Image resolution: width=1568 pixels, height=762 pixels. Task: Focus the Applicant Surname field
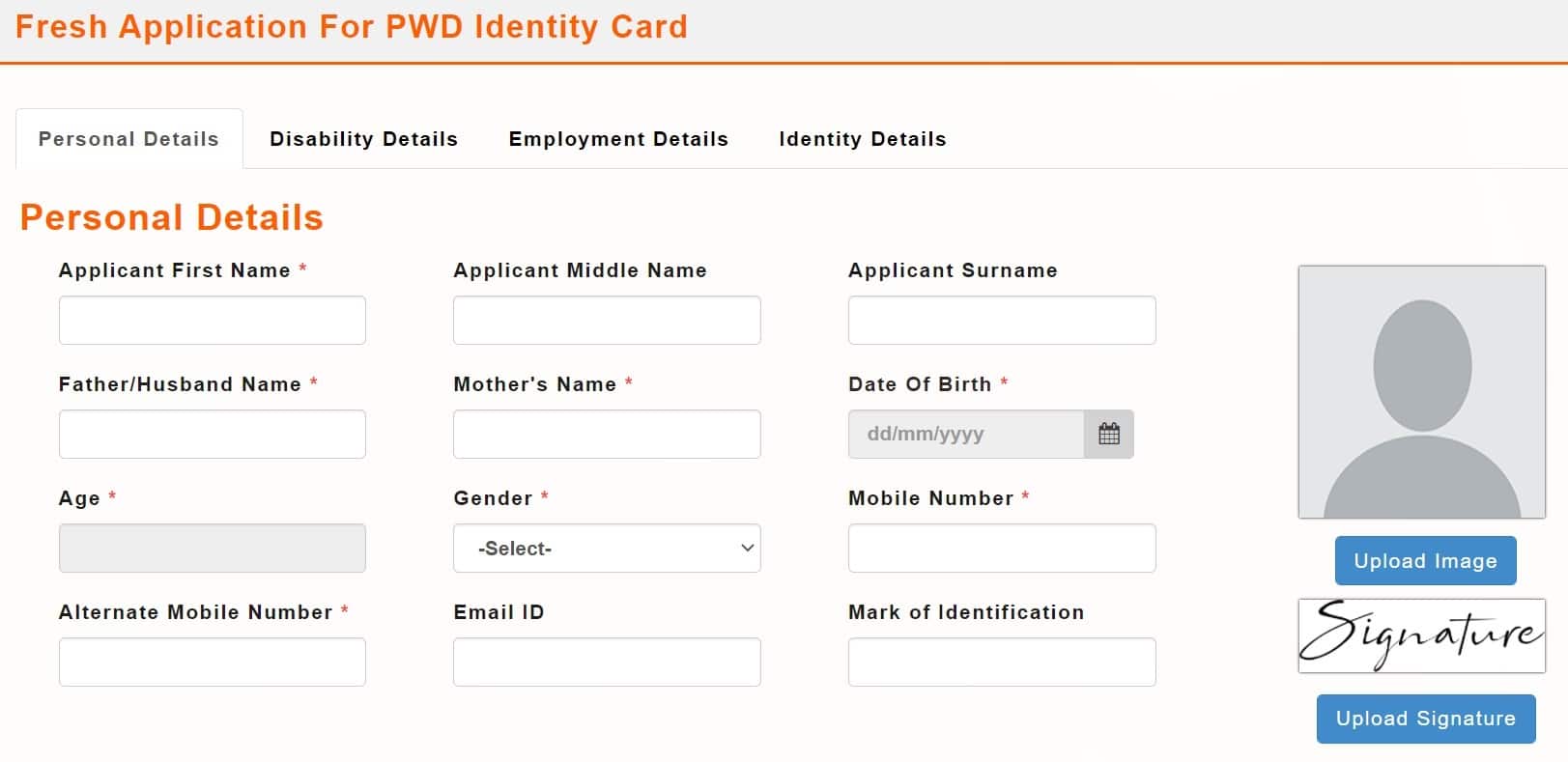(x=1001, y=320)
